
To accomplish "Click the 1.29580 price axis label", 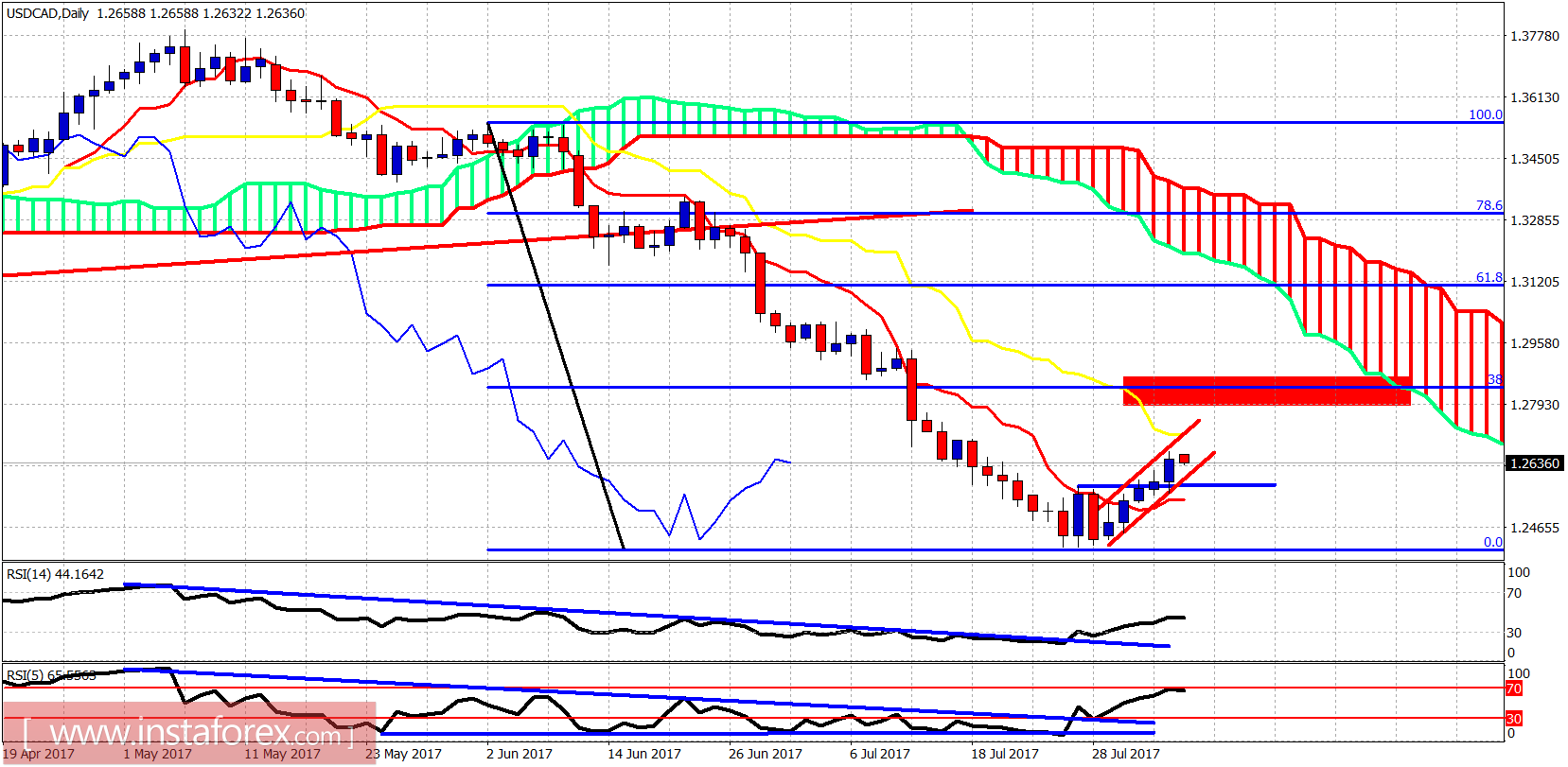I will (1535, 343).
